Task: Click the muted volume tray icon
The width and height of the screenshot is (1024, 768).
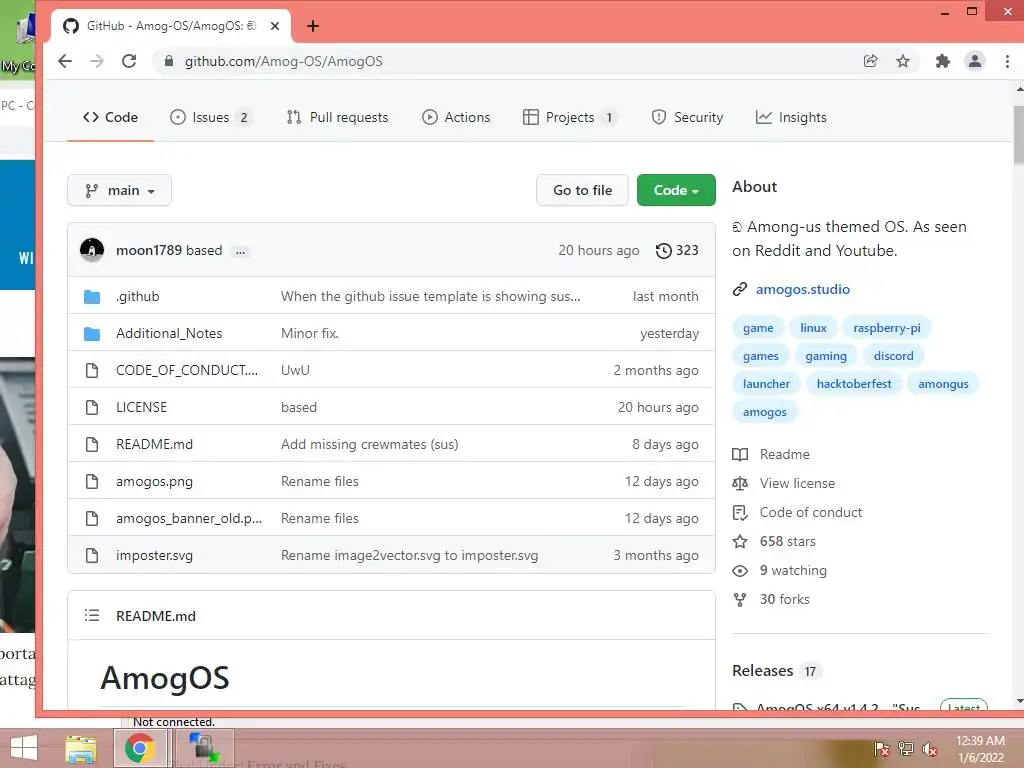Action: [x=929, y=749]
